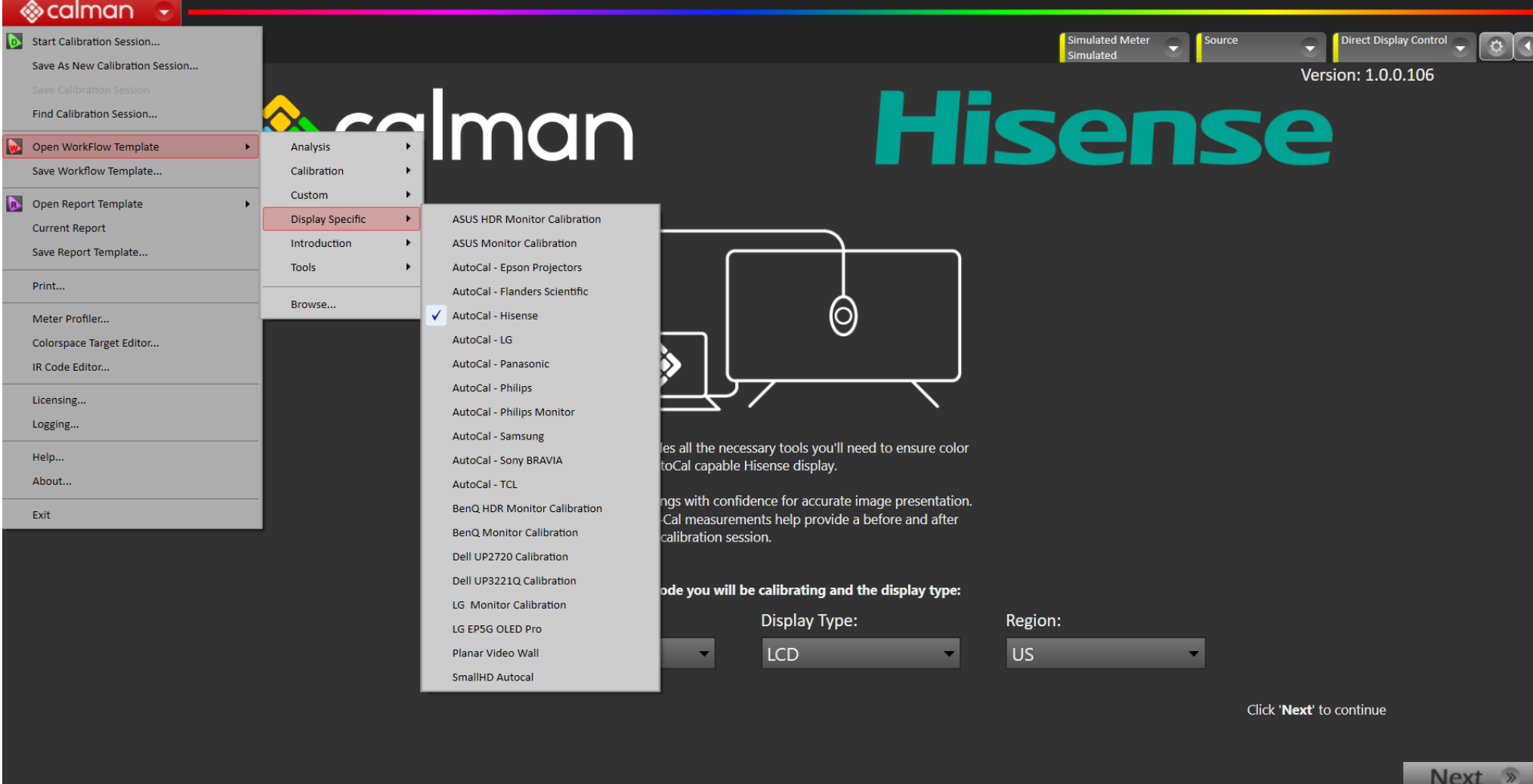The height and width of the screenshot is (784, 1533).
Task: Select the Display Specific submenu
Action: click(x=342, y=219)
